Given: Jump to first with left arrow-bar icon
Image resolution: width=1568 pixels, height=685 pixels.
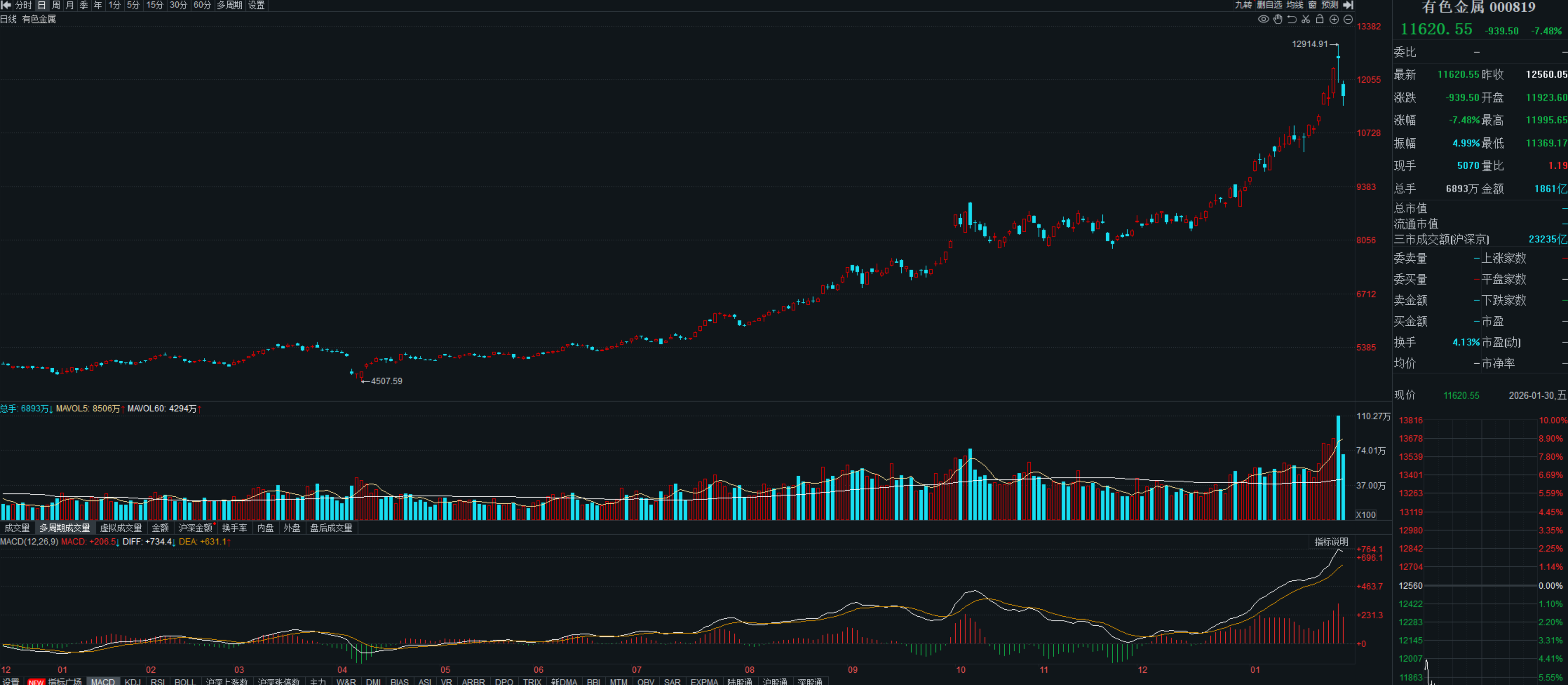Looking at the screenshot, I should [x=6, y=5].
